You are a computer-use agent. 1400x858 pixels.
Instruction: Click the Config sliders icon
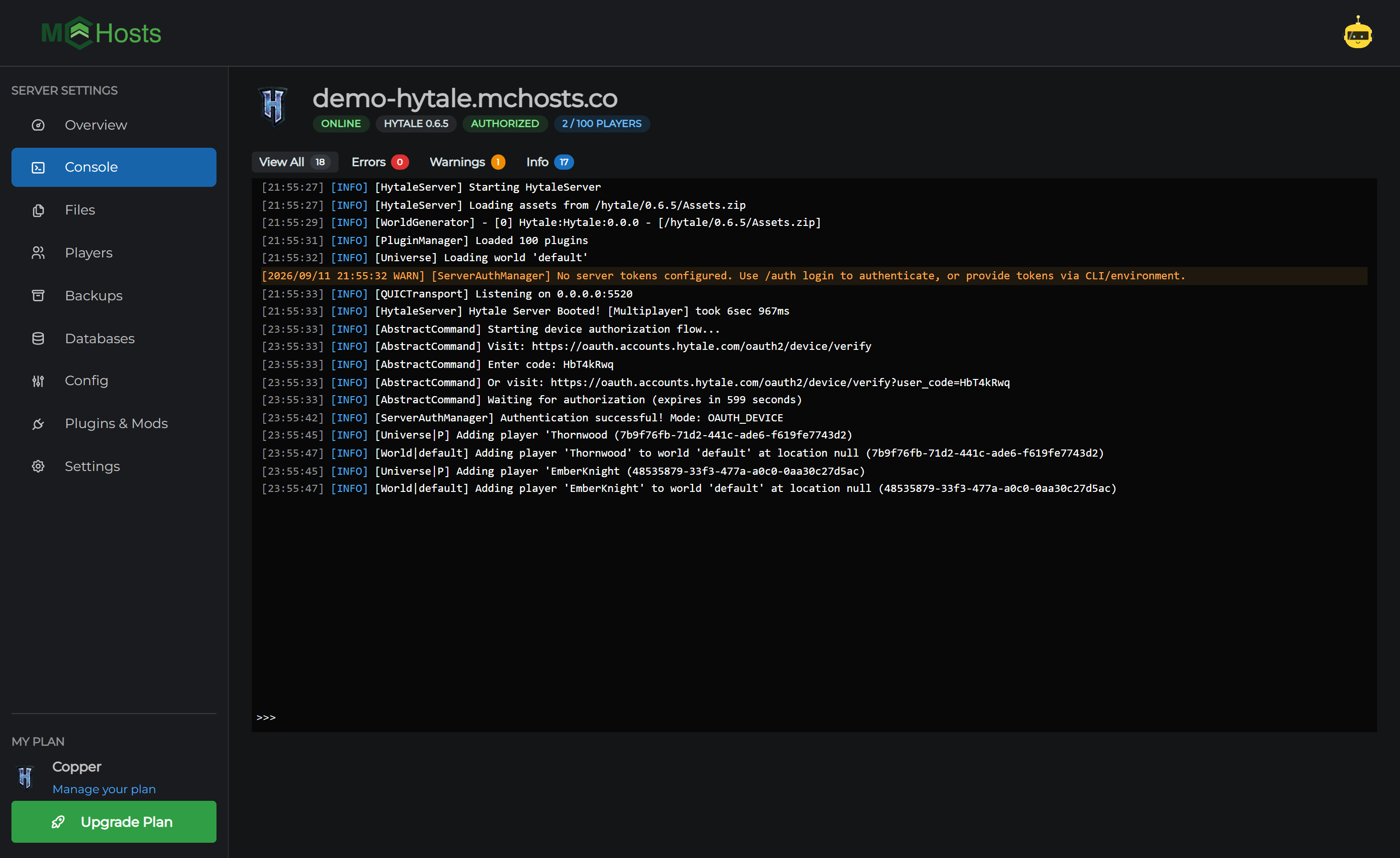coord(38,381)
